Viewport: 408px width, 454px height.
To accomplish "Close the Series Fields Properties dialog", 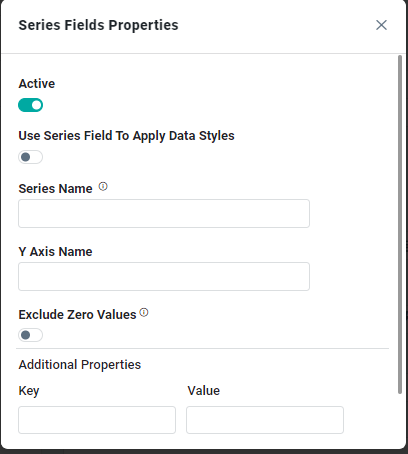I will pos(381,25).
